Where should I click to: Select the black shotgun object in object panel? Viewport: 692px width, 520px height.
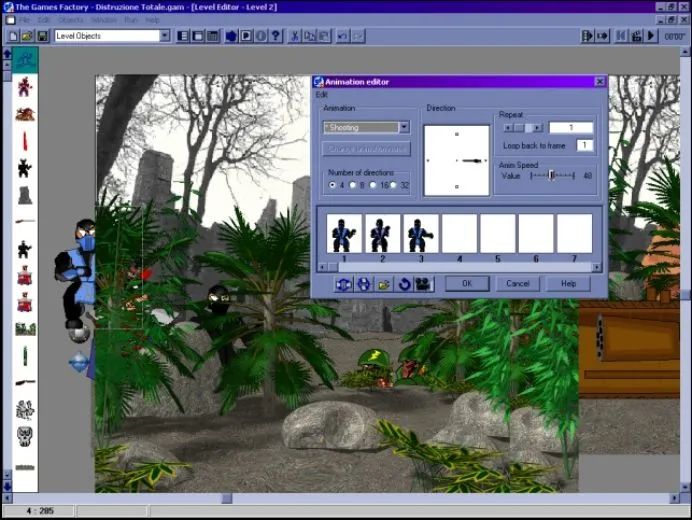(x=25, y=382)
